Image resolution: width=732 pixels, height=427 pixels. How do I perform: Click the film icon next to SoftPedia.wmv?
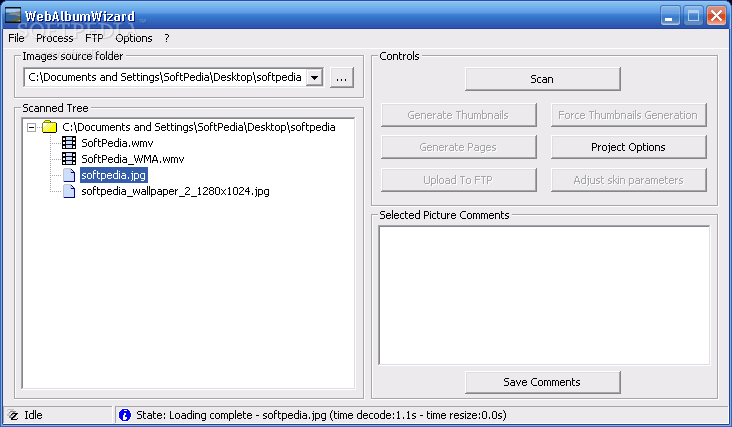pos(69,143)
